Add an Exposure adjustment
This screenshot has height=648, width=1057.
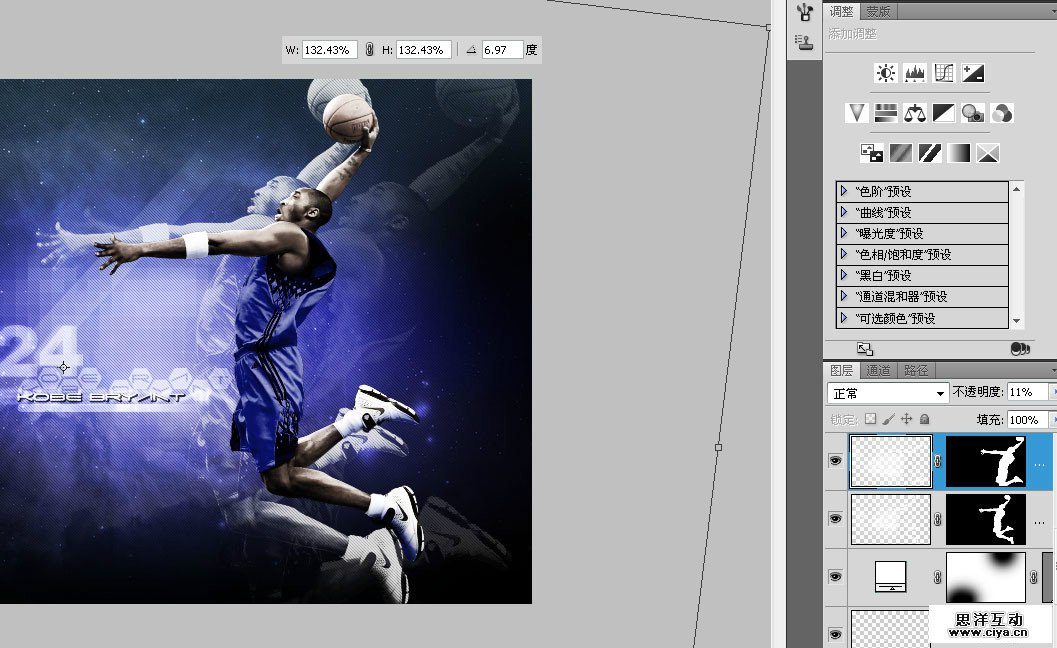pyautogui.click(x=973, y=73)
